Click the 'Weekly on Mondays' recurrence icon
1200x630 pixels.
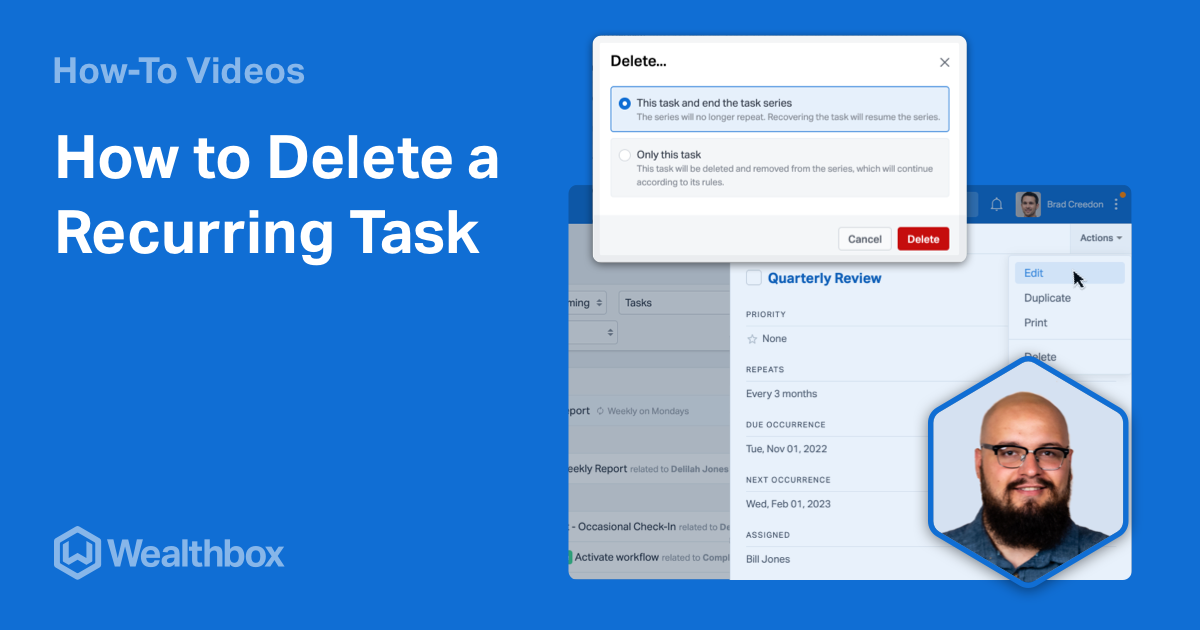point(600,411)
